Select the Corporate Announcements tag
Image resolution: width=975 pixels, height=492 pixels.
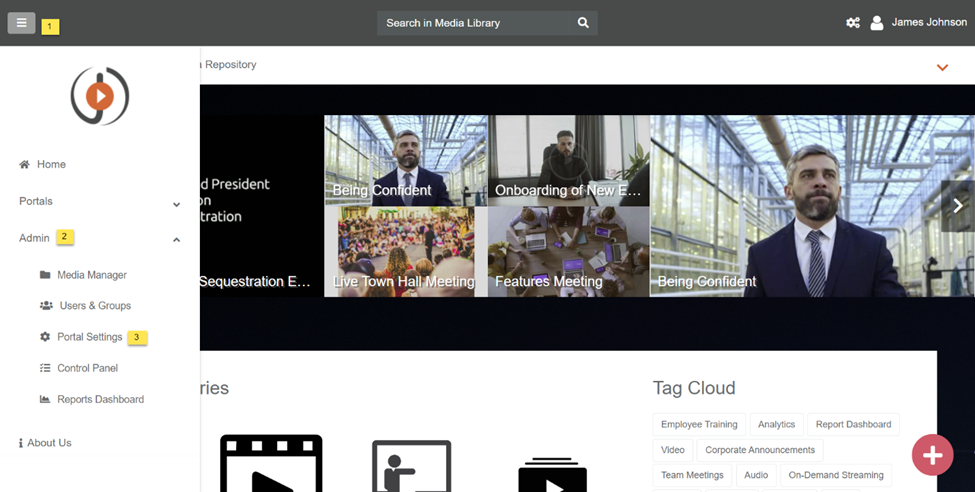(x=759, y=450)
